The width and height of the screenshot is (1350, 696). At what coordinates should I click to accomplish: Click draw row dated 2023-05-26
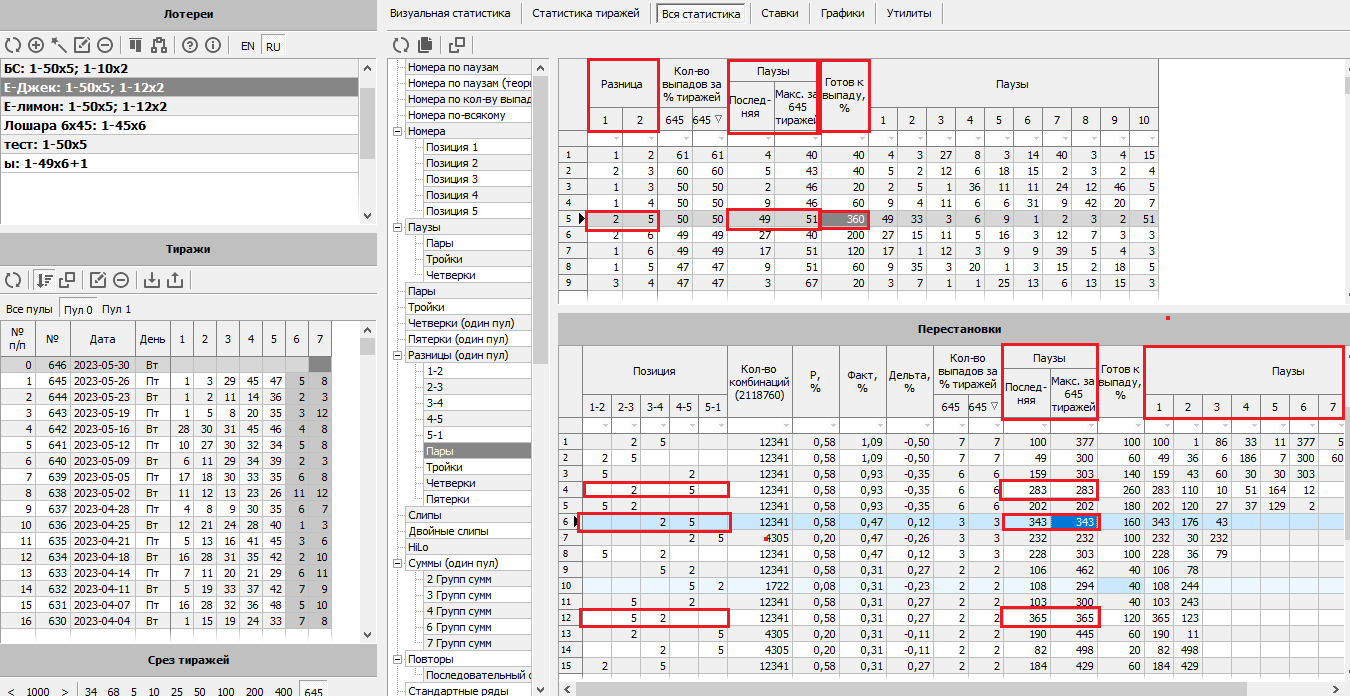point(165,380)
